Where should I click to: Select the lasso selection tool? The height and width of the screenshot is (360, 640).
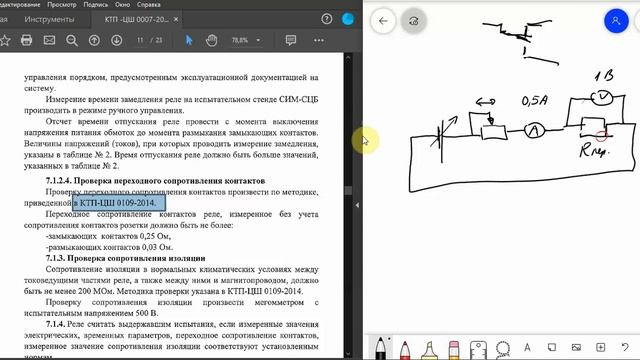point(503,349)
